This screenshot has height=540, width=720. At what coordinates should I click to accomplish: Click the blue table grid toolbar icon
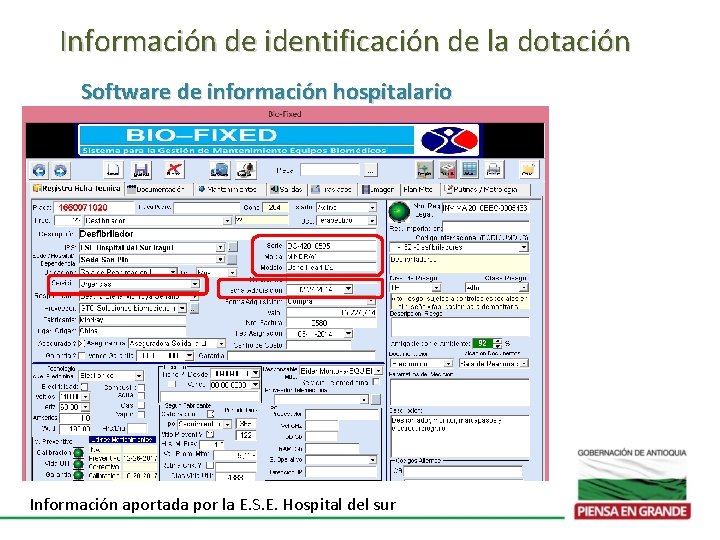[469, 170]
